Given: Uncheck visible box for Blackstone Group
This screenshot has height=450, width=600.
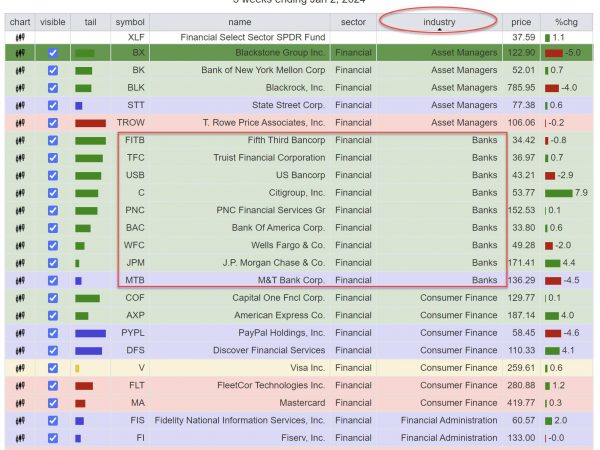Looking at the screenshot, I should click(53, 53).
